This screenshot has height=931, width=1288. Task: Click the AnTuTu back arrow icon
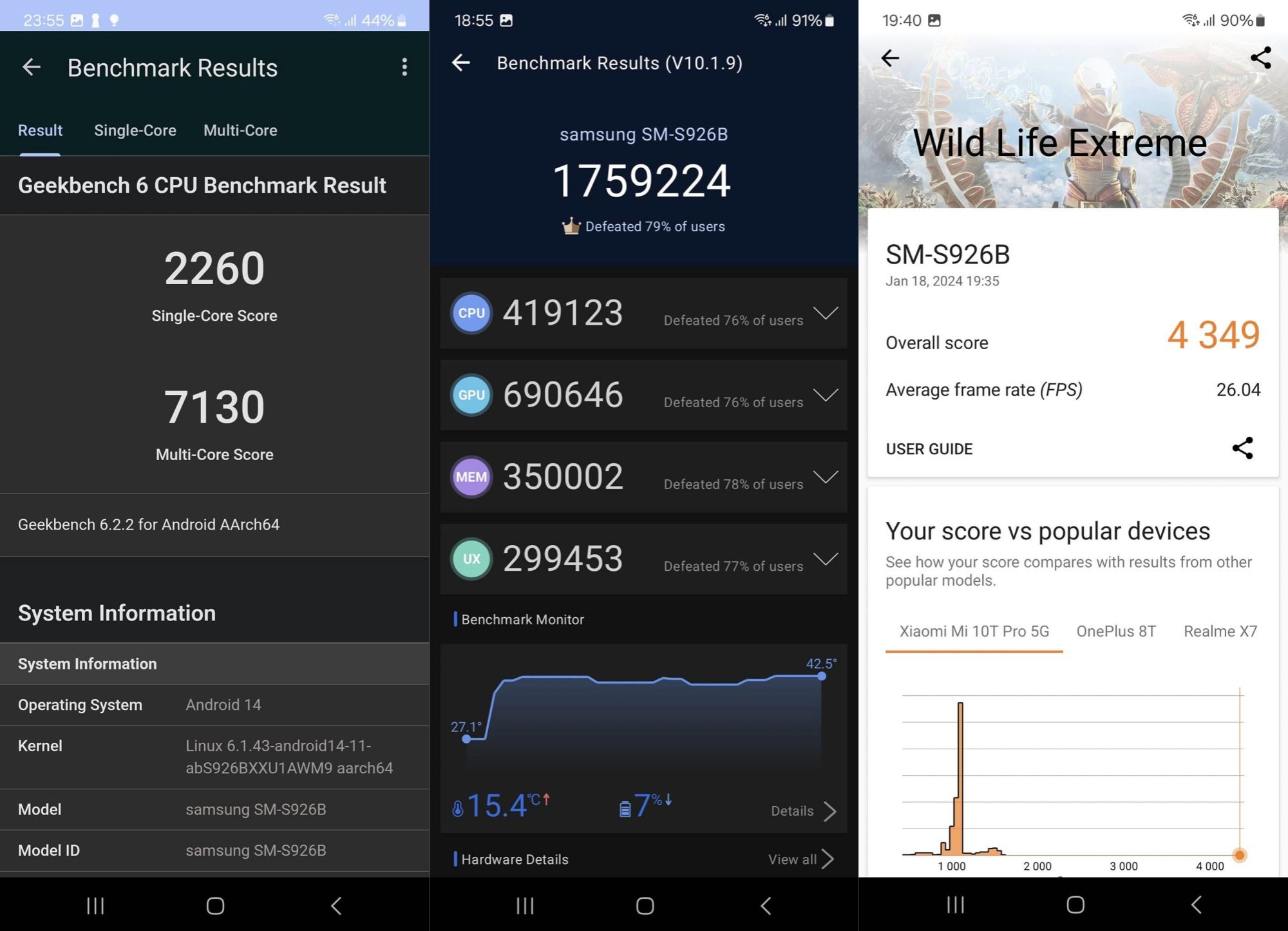462,63
